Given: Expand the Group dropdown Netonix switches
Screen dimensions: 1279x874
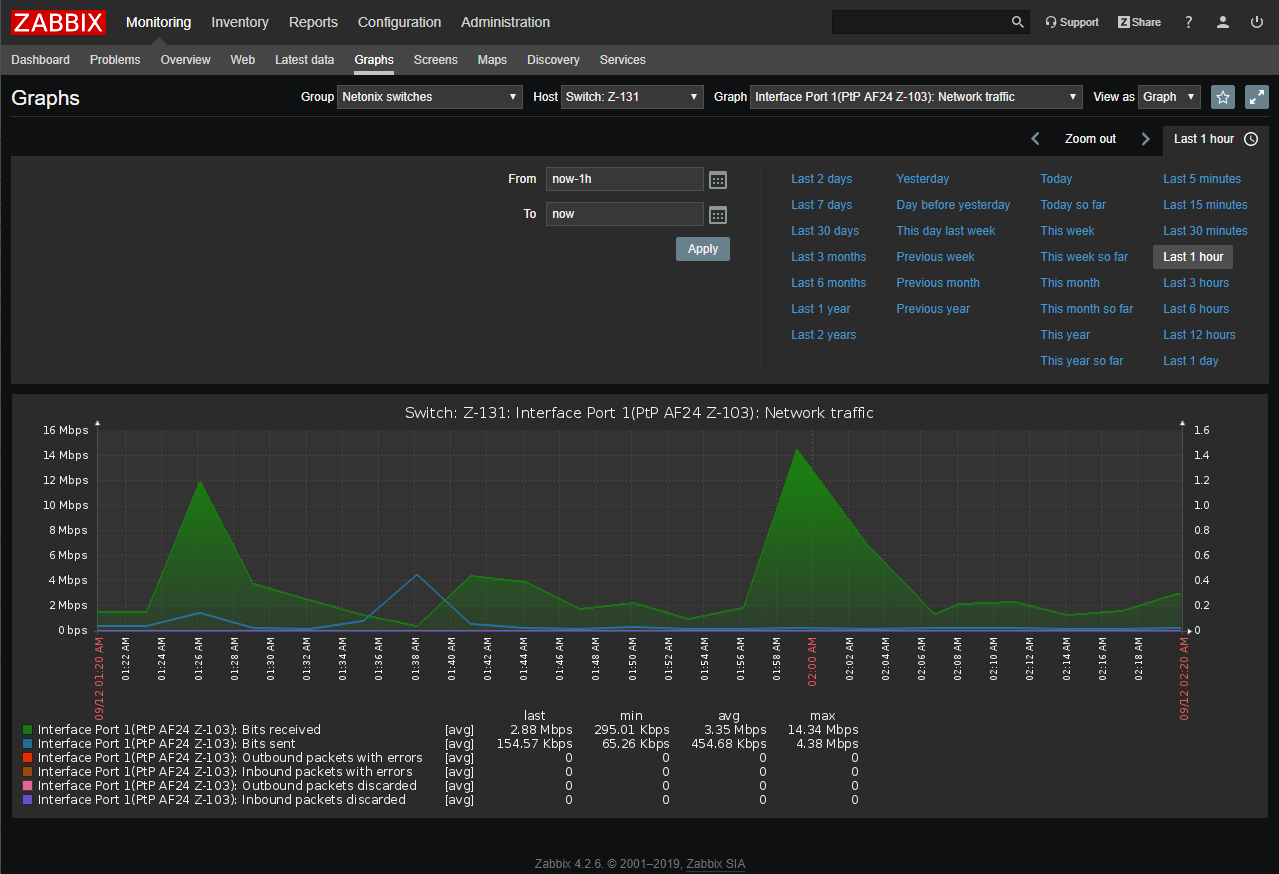Looking at the screenshot, I should tap(430, 97).
